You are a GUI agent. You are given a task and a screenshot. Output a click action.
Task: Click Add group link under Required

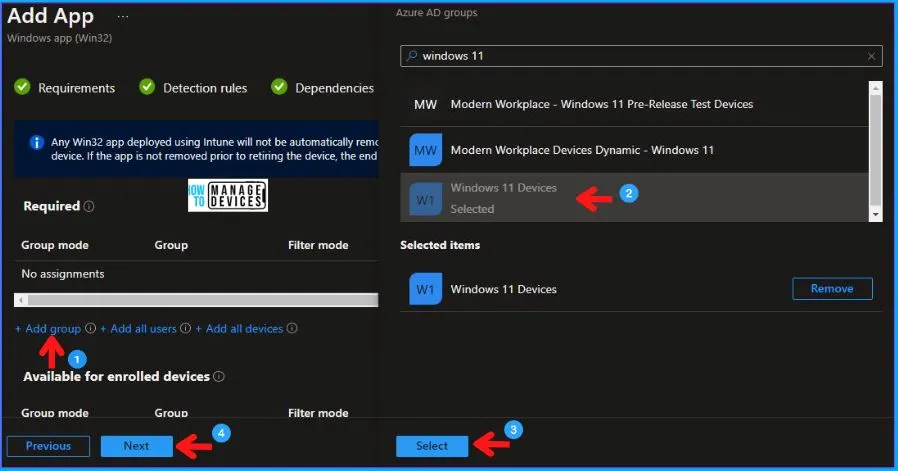pos(48,329)
